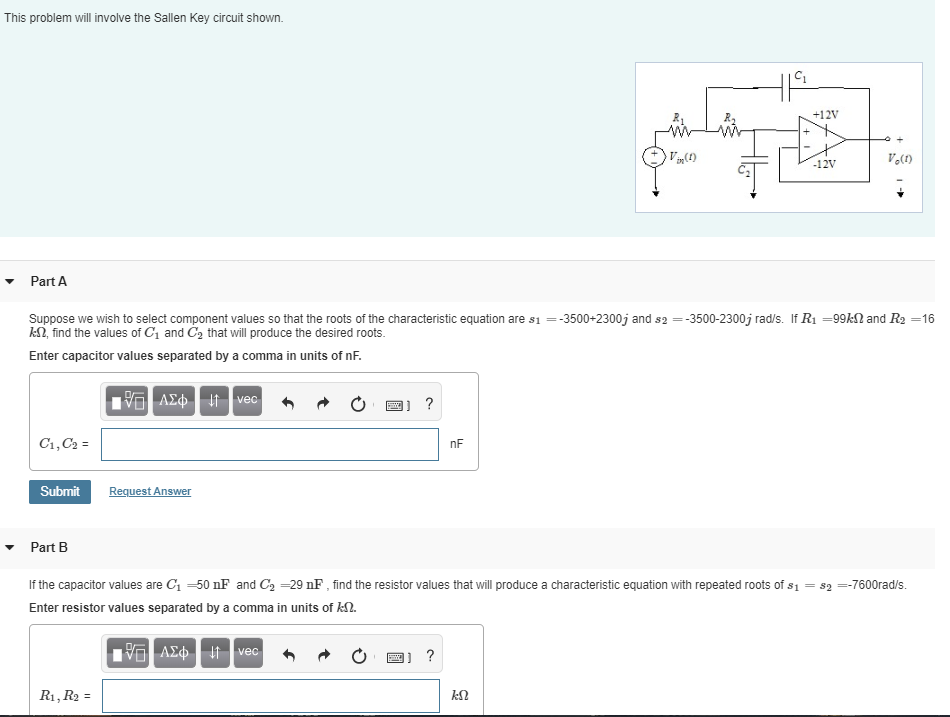The width and height of the screenshot is (950, 717).
Task: Undo the last edit in Part B
Action: [287, 655]
